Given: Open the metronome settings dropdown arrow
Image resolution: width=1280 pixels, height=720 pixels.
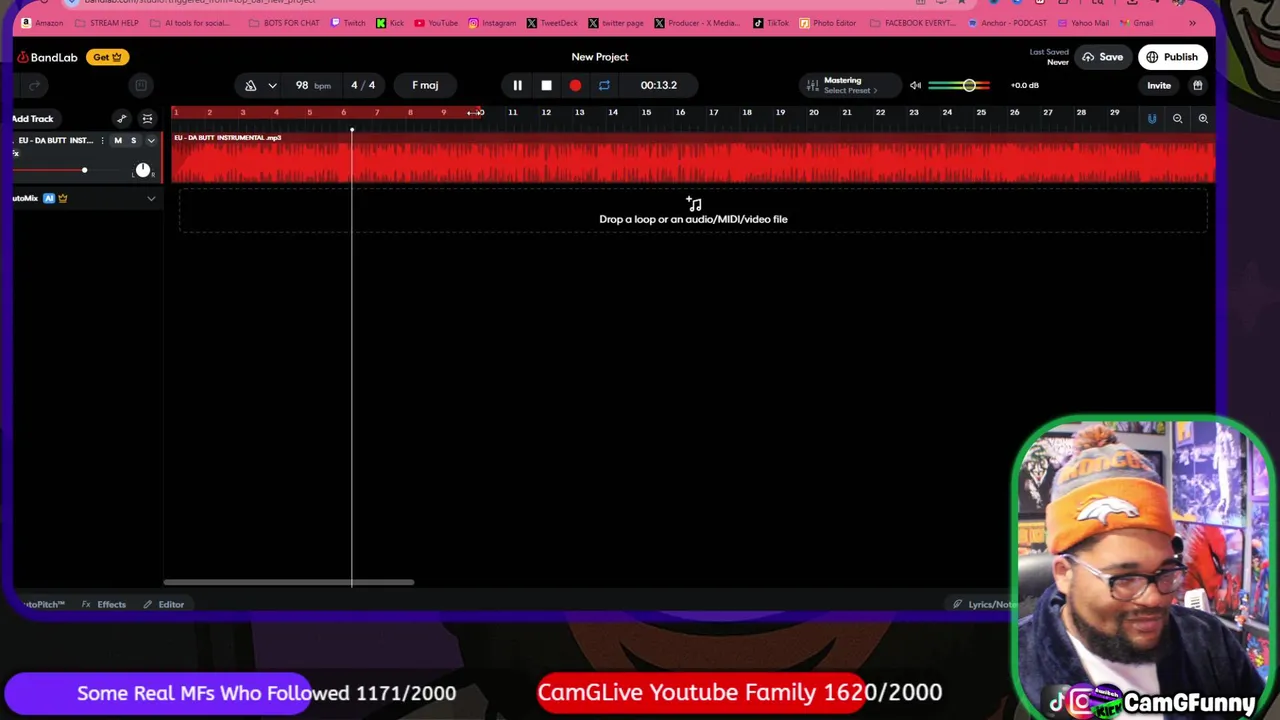Looking at the screenshot, I should coord(272,85).
